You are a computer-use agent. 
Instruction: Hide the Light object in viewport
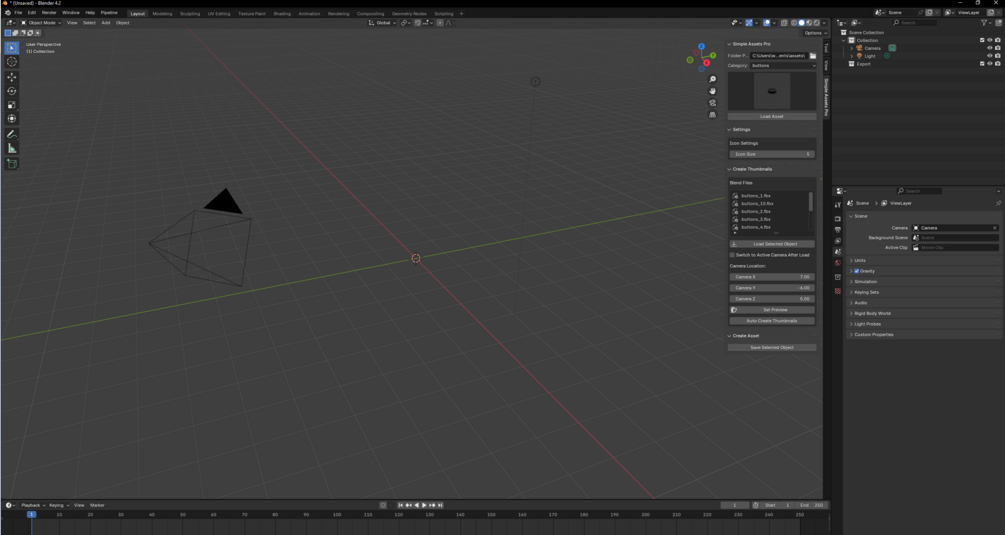[x=990, y=56]
